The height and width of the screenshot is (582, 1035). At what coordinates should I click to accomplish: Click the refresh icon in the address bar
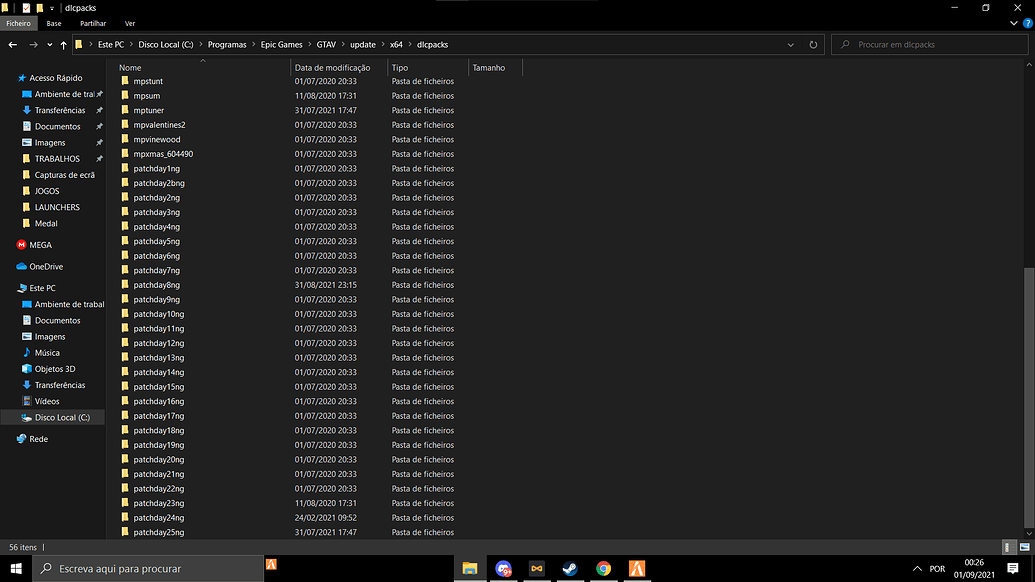(x=813, y=44)
